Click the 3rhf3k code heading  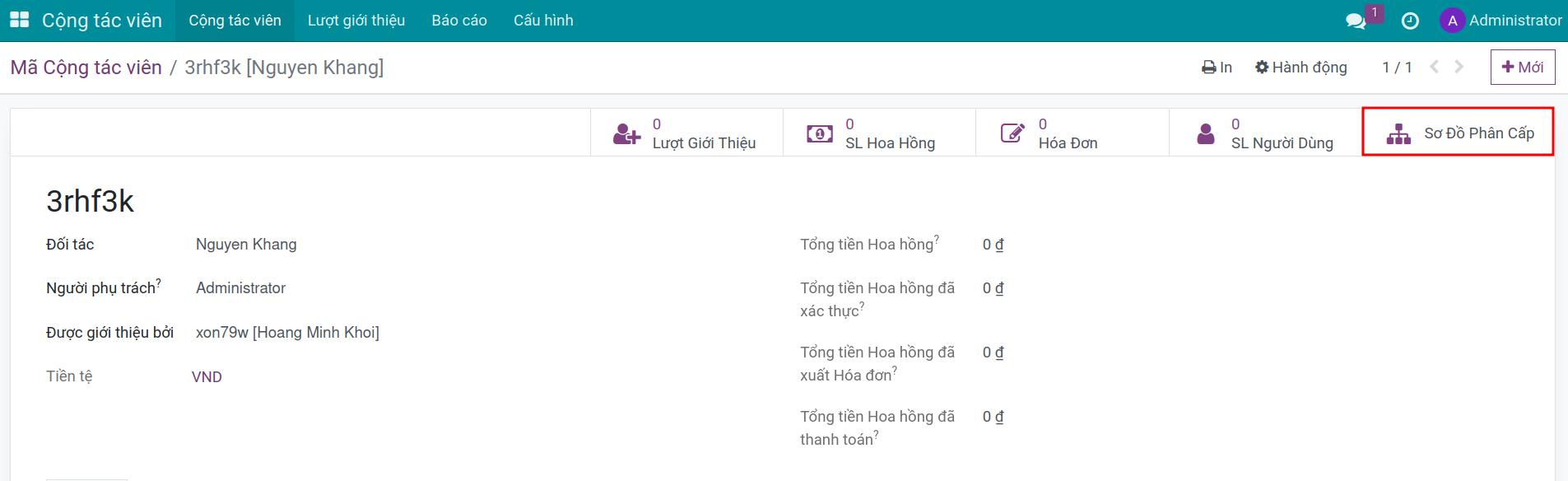click(90, 201)
